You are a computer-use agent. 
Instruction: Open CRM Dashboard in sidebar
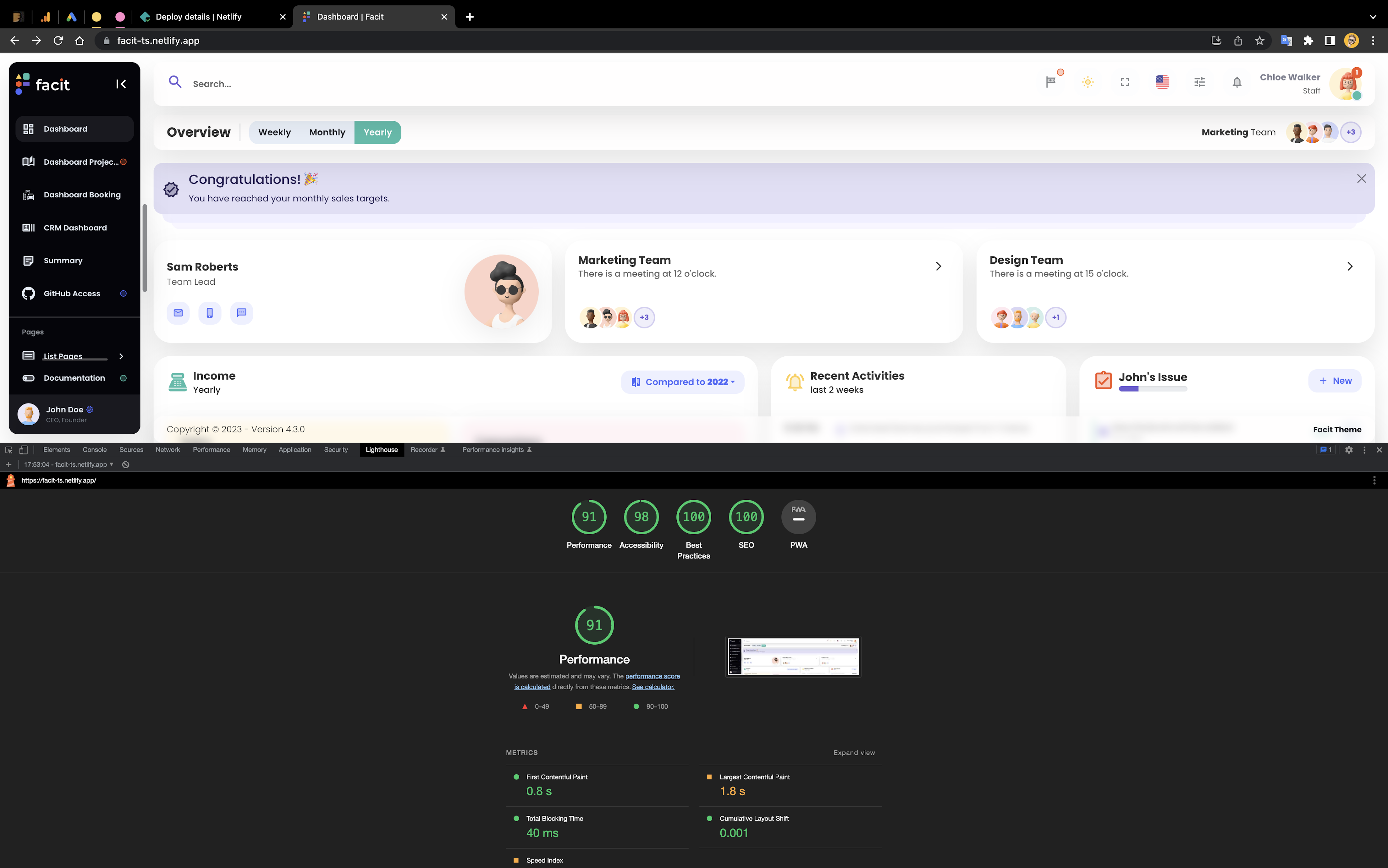click(75, 228)
